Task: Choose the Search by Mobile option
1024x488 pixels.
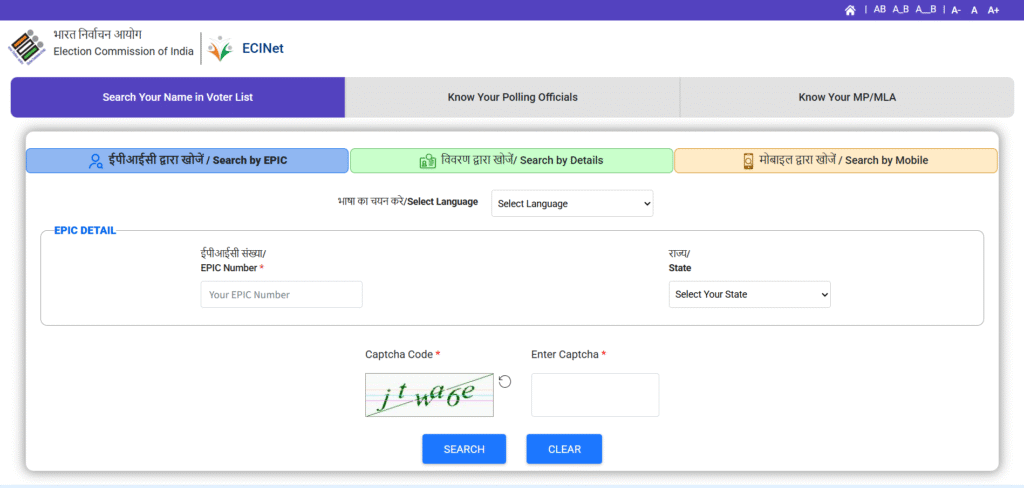Action: (x=835, y=160)
